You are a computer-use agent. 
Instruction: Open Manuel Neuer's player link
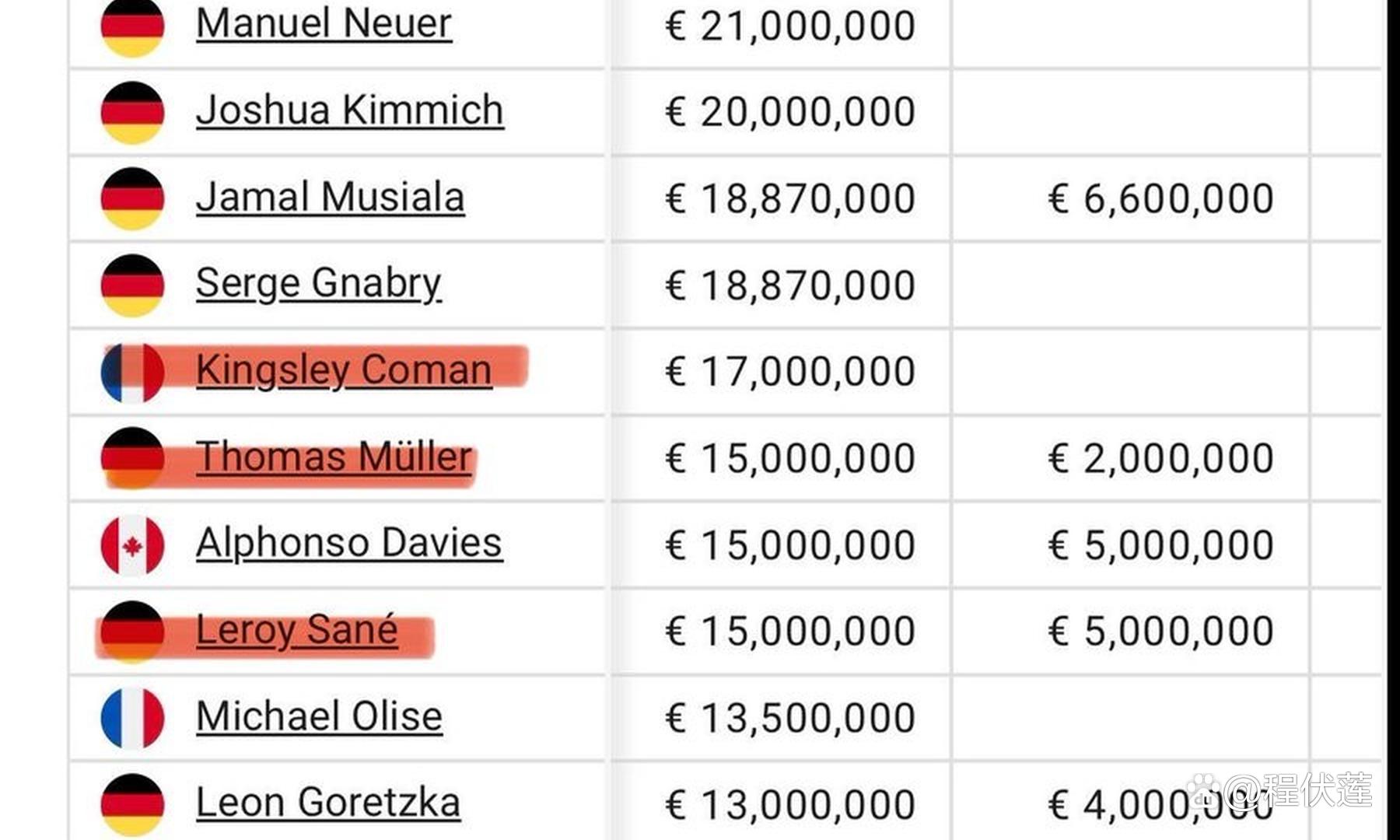324,23
